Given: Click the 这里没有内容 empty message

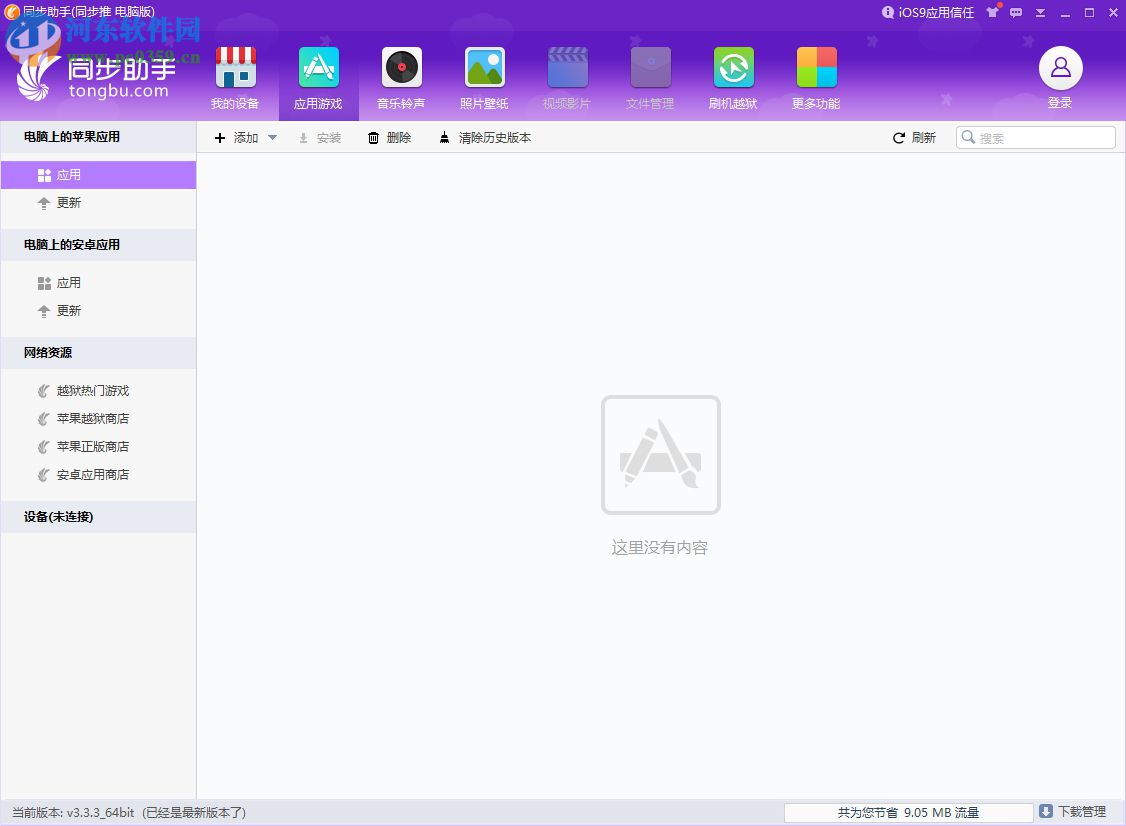Looking at the screenshot, I should pyautogui.click(x=660, y=548).
